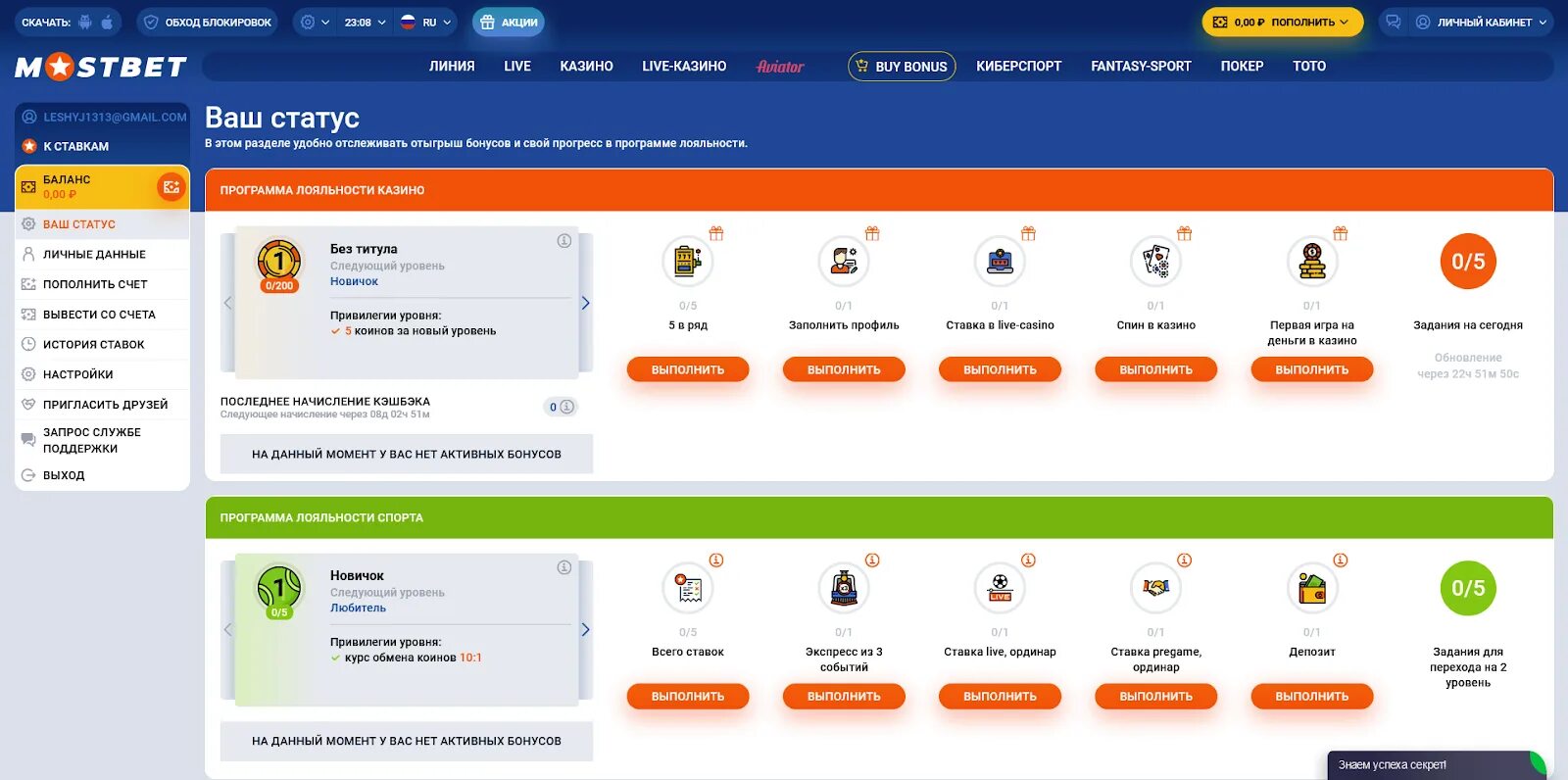Click the green 0/5 level progress indicator

pyautogui.click(x=1468, y=588)
